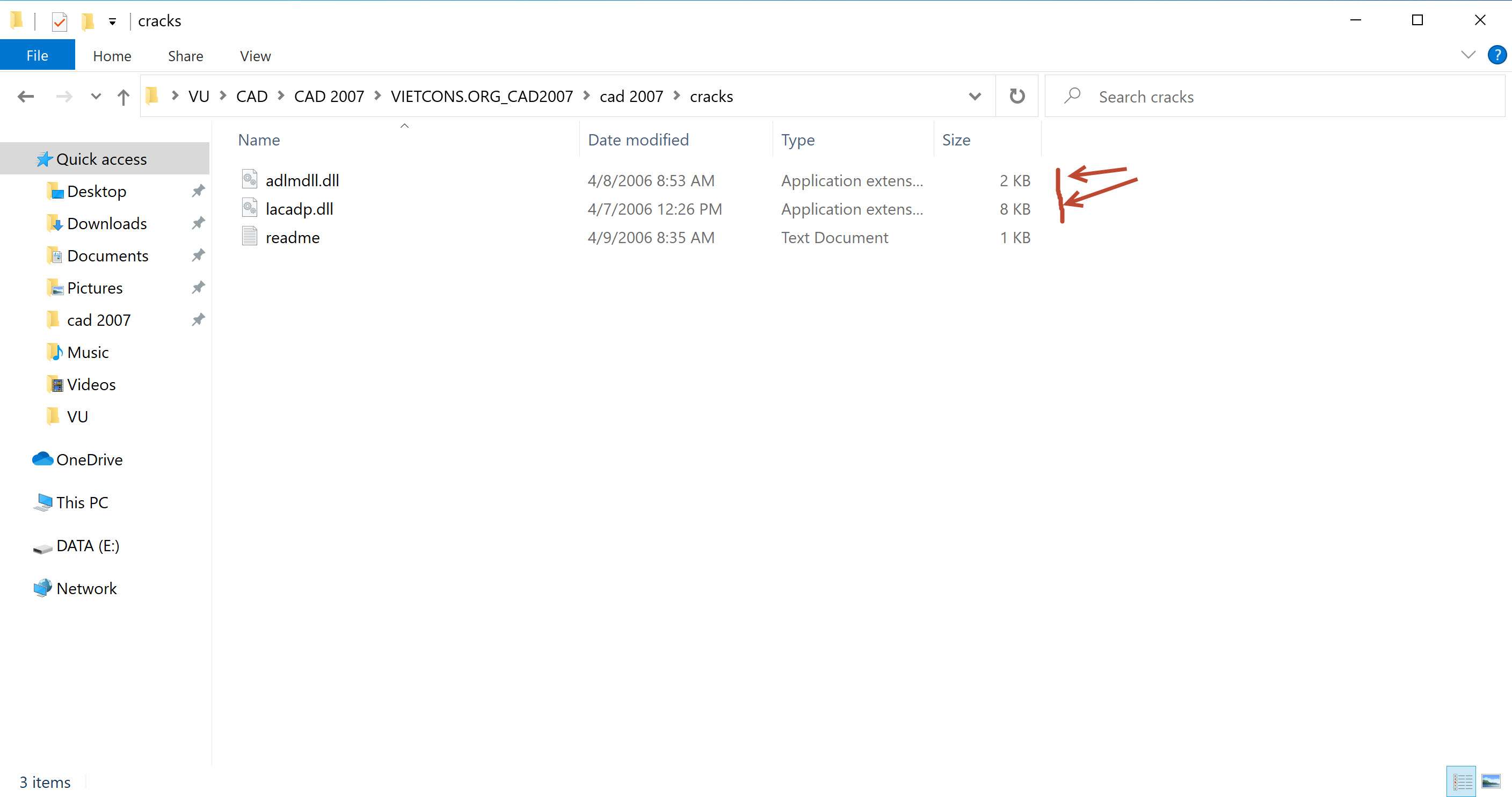Expand the ribbon using the chevron
Viewport: 1512px width, 797px height.
coord(1467,55)
